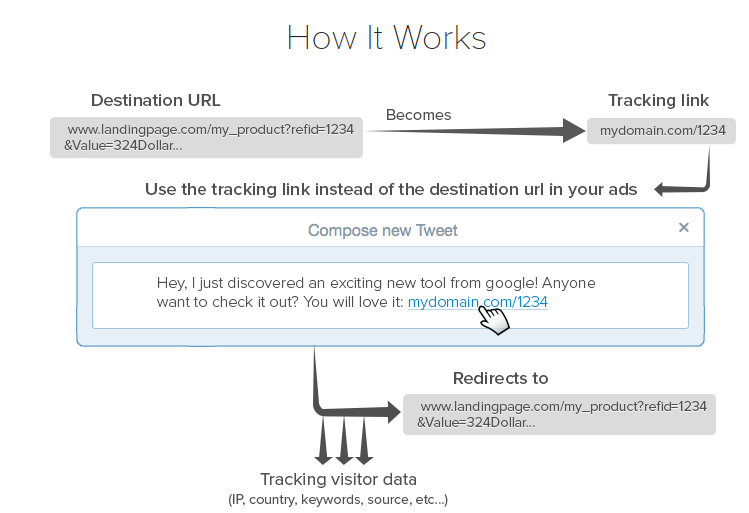Close the Compose new Tweet dialog
This screenshot has width=749, height=513.
pyautogui.click(x=684, y=227)
